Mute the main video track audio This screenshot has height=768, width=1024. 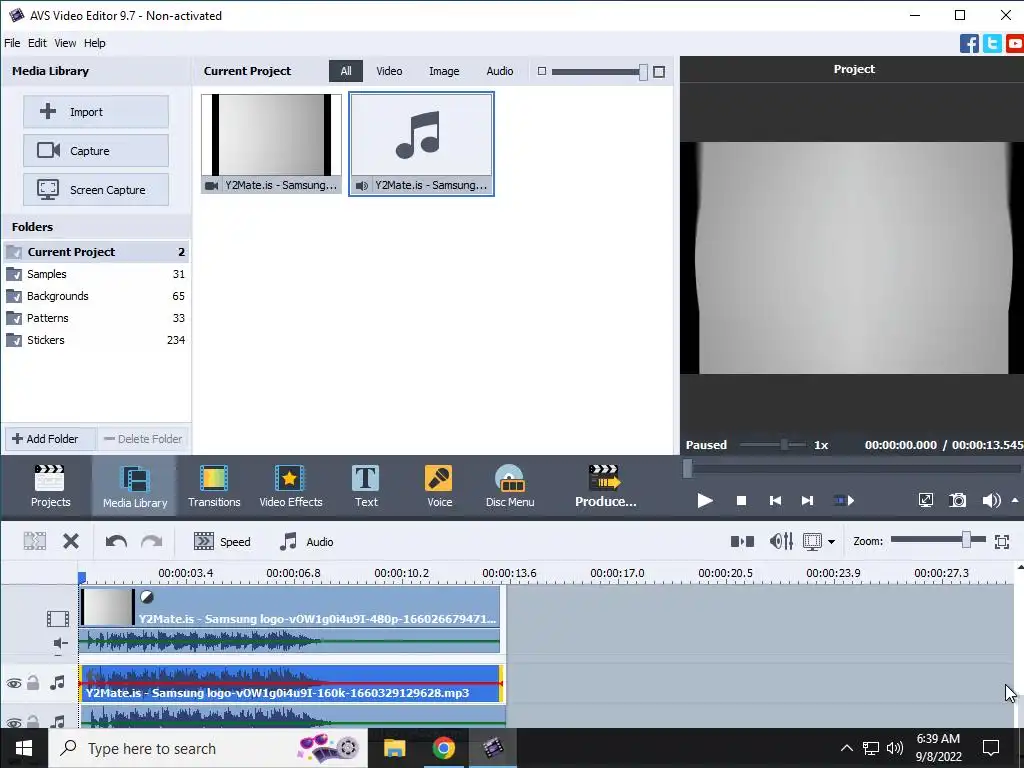pos(59,645)
